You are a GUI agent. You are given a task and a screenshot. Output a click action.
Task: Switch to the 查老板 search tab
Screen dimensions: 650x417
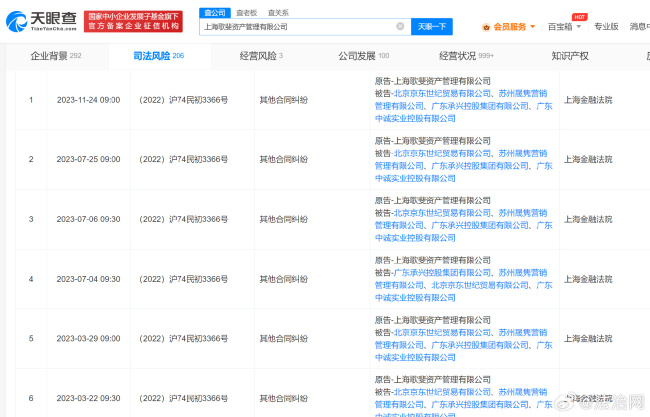click(246, 12)
